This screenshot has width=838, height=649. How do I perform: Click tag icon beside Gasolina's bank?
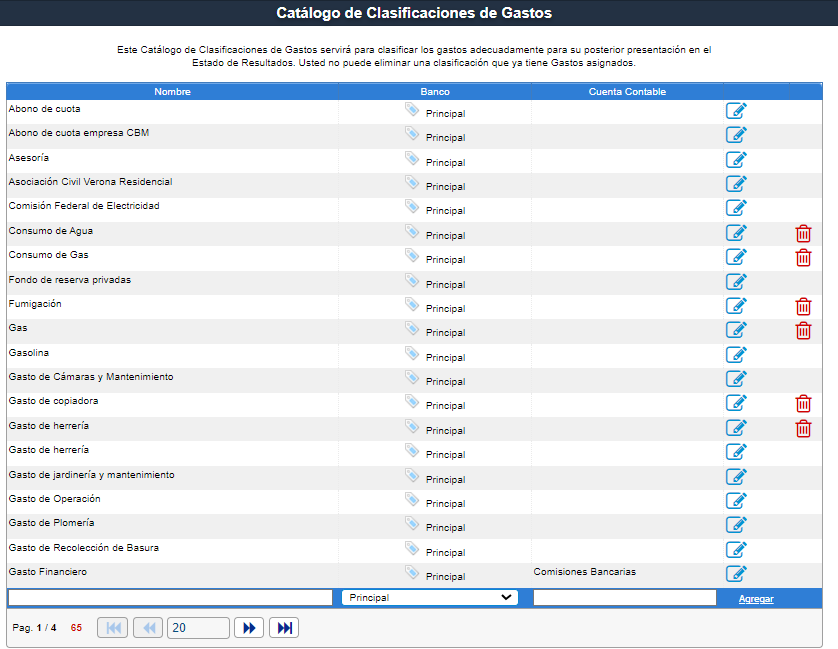[412, 353]
